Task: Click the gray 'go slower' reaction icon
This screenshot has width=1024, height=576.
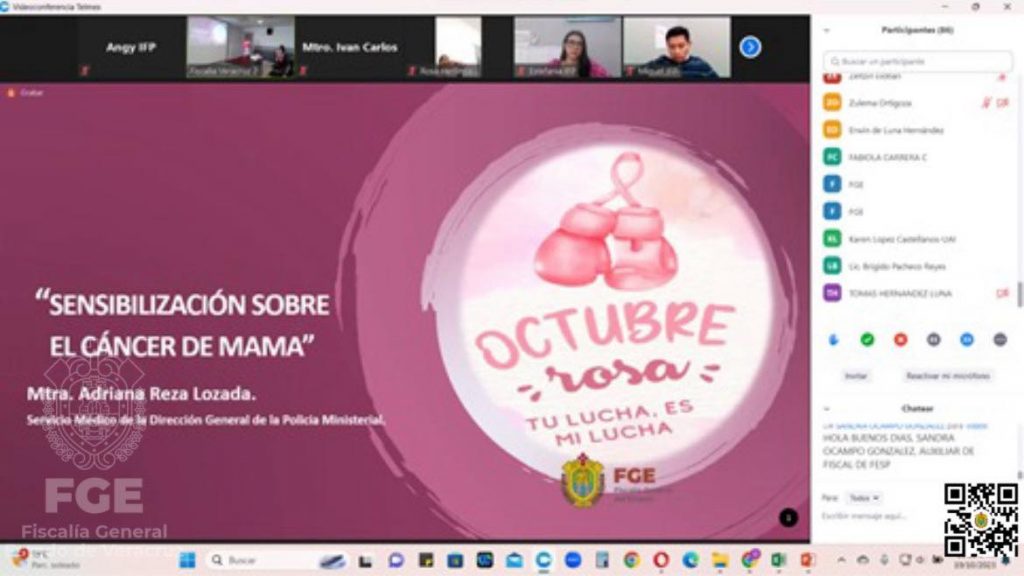Action: pyautogui.click(x=933, y=340)
